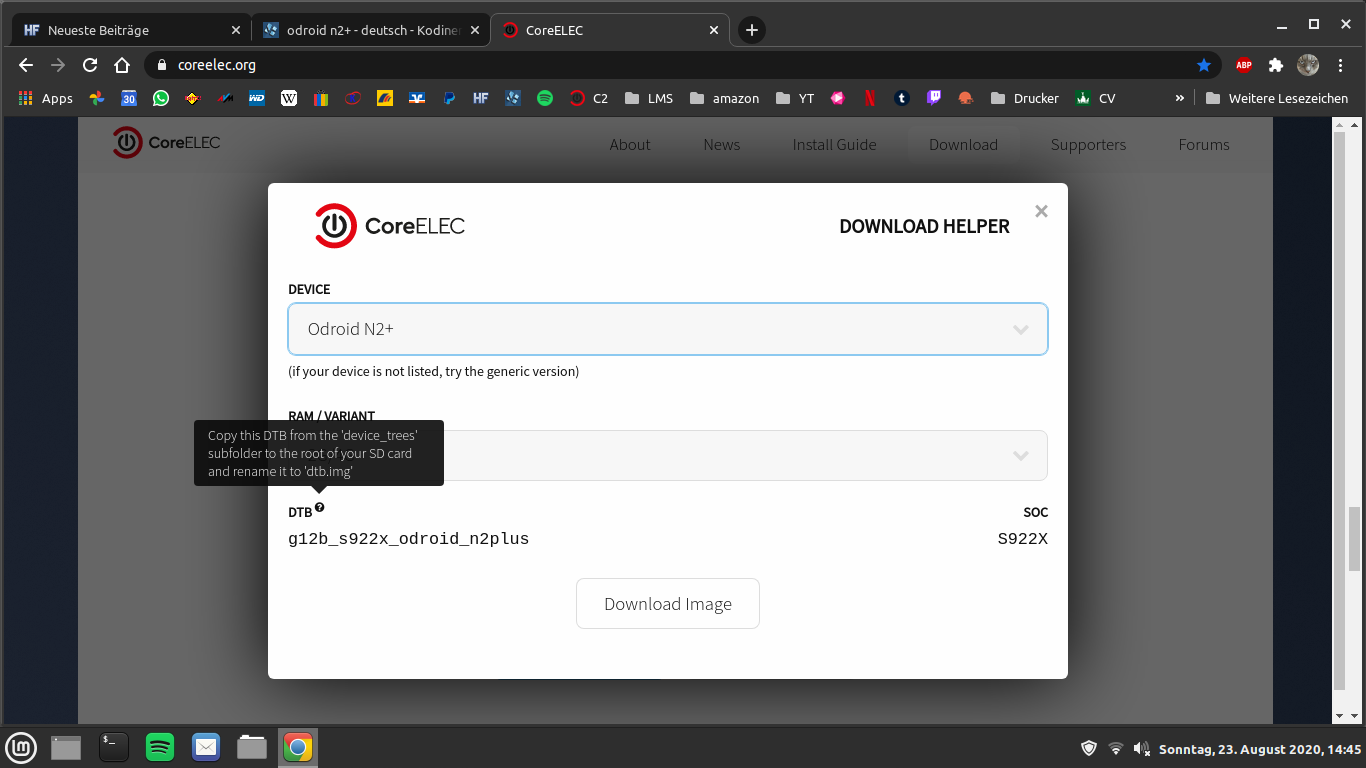Open the Apps bookmark shortcut
Viewport: 1366px width, 768px height.
pyautogui.click(x=46, y=98)
